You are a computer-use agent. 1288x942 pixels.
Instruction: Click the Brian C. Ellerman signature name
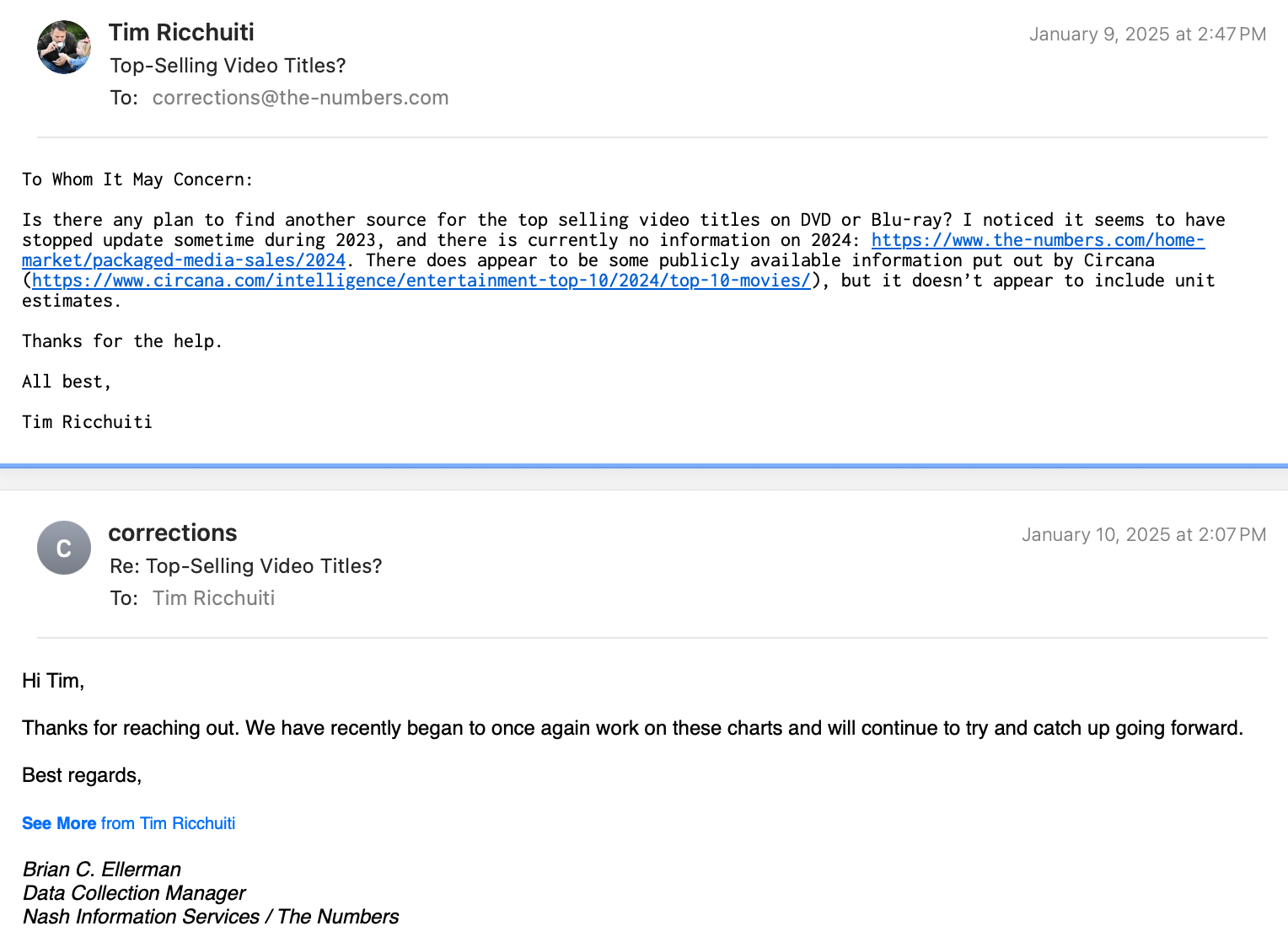coord(102,870)
